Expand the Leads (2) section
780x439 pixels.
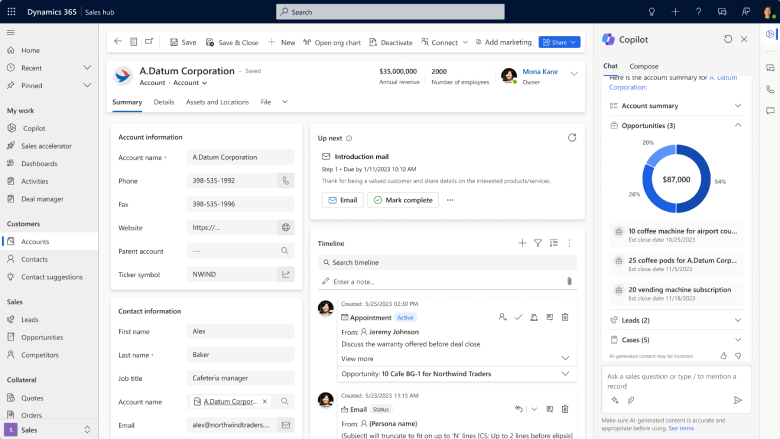point(738,320)
